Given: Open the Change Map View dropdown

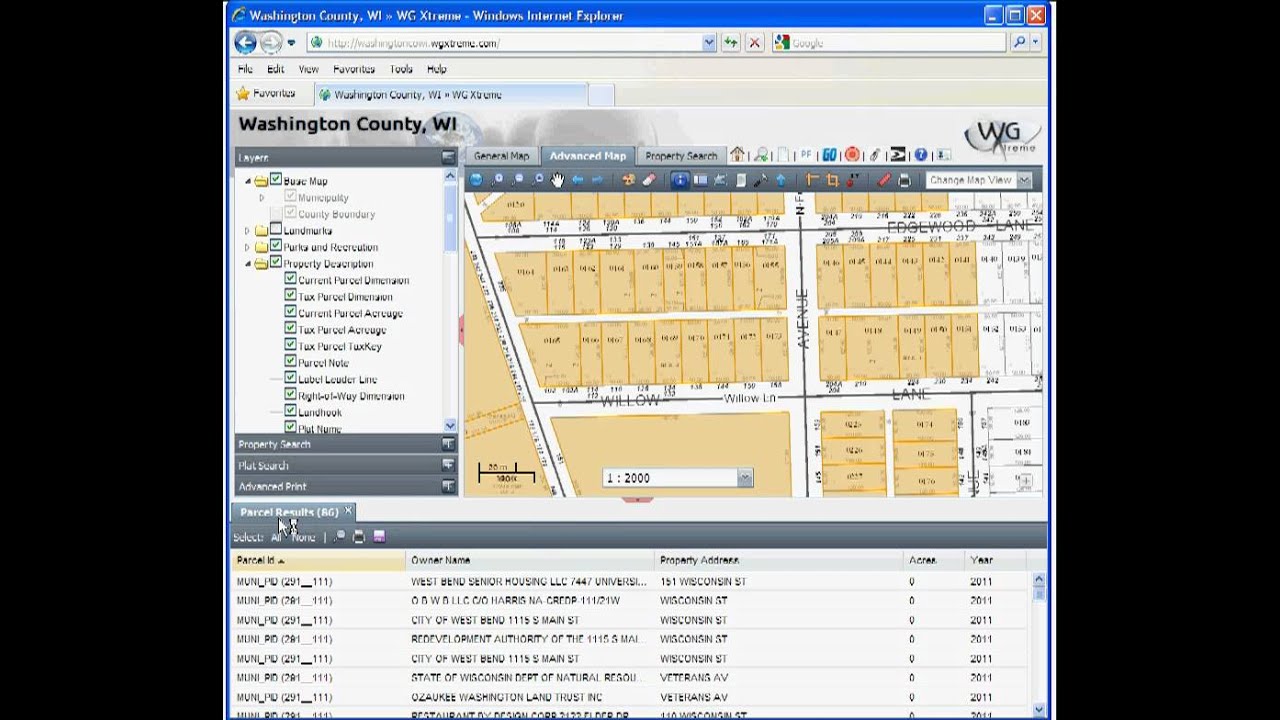Looking at the screenshot, I should point(1024,180).
